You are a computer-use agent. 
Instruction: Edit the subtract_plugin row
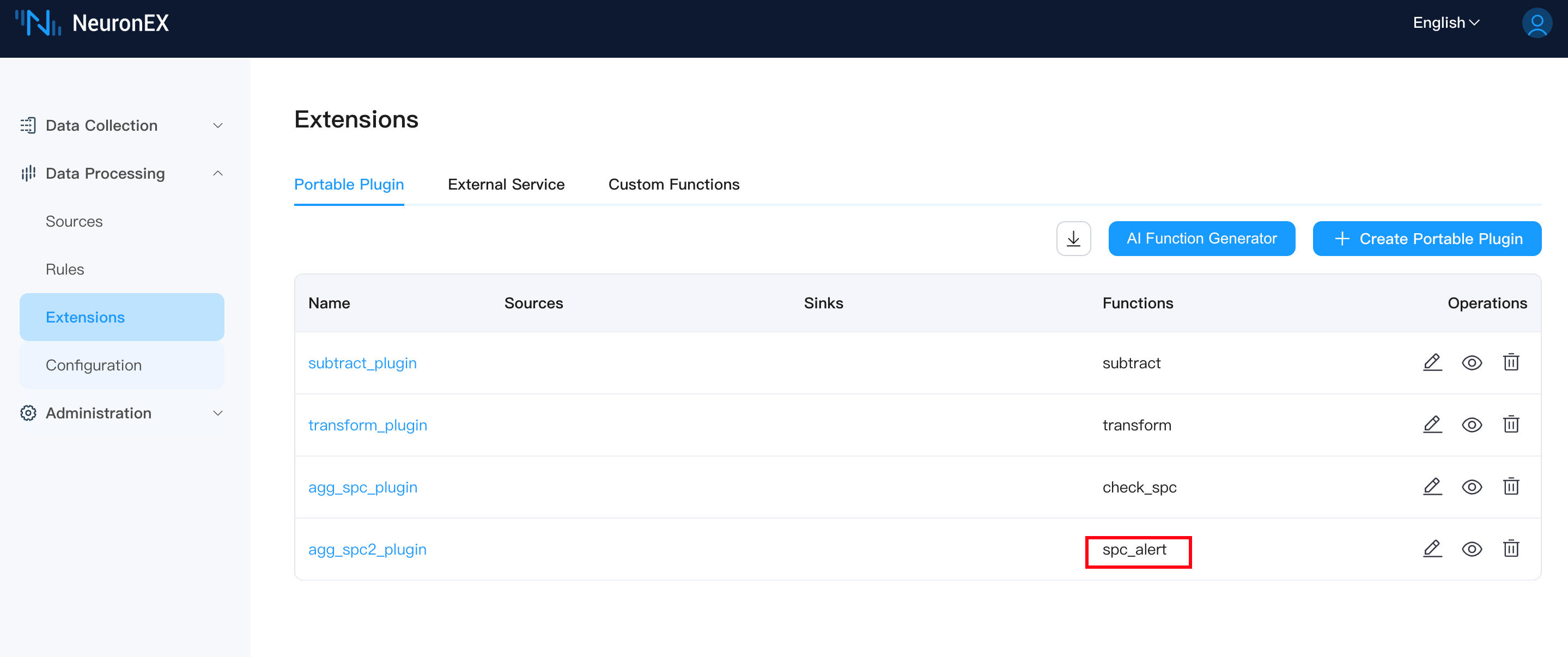[1432, 363]
